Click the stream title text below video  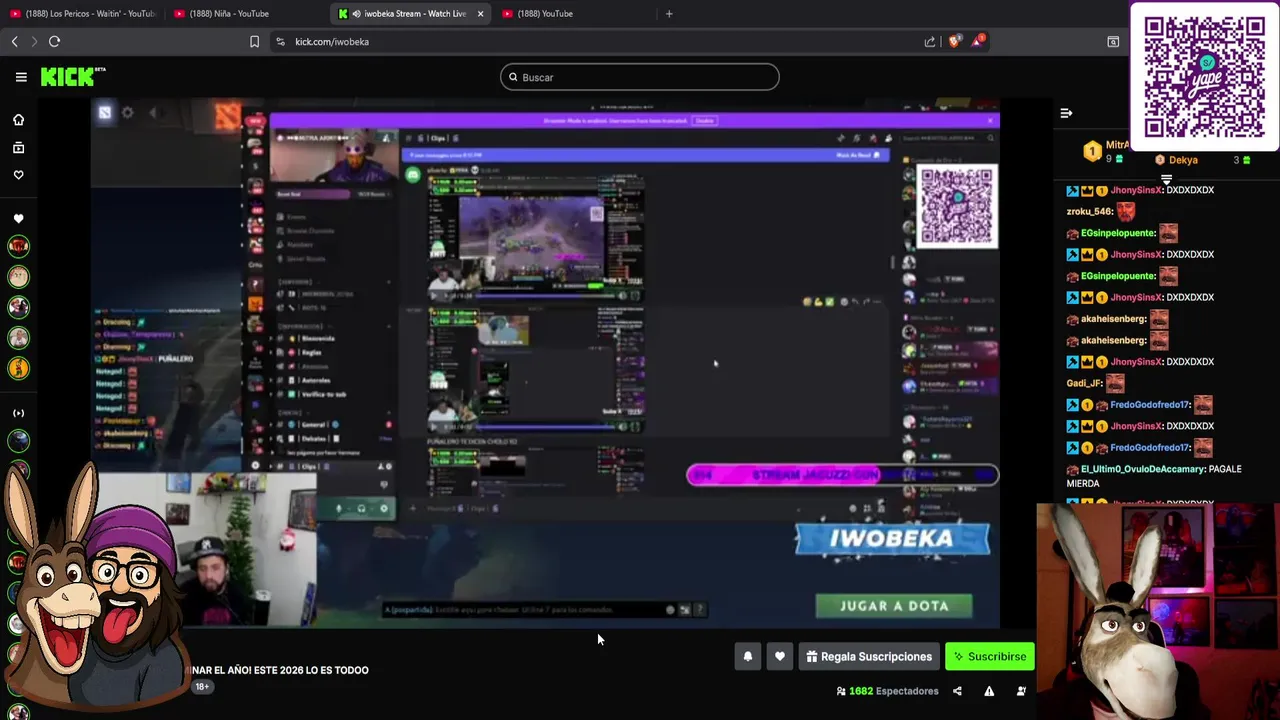click(x=277, y=670)
